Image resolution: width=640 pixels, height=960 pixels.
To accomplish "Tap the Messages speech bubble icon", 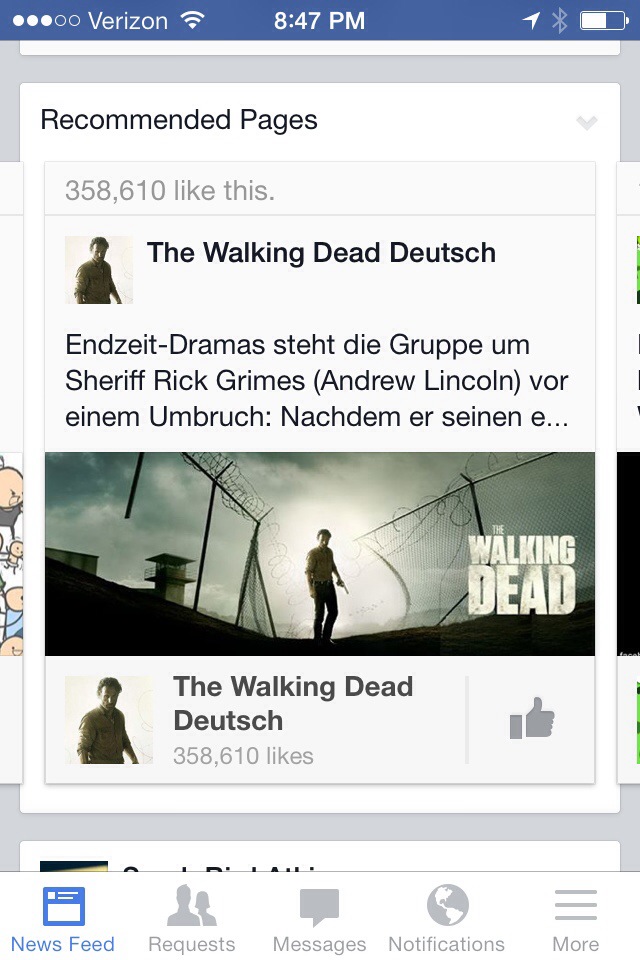I will tap(319, 906).
